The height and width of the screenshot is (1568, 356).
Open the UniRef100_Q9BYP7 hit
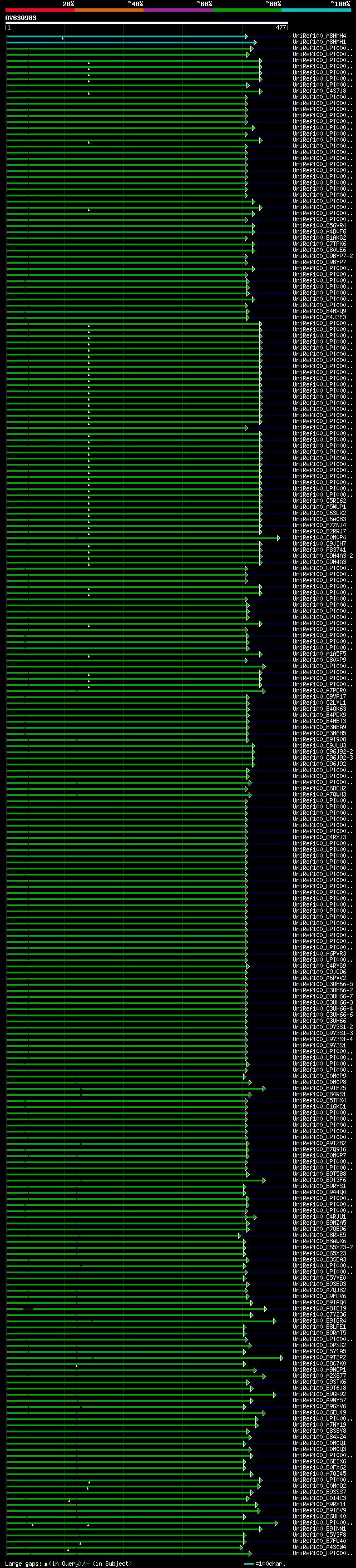pyautogui.click(x=319, y=263)
